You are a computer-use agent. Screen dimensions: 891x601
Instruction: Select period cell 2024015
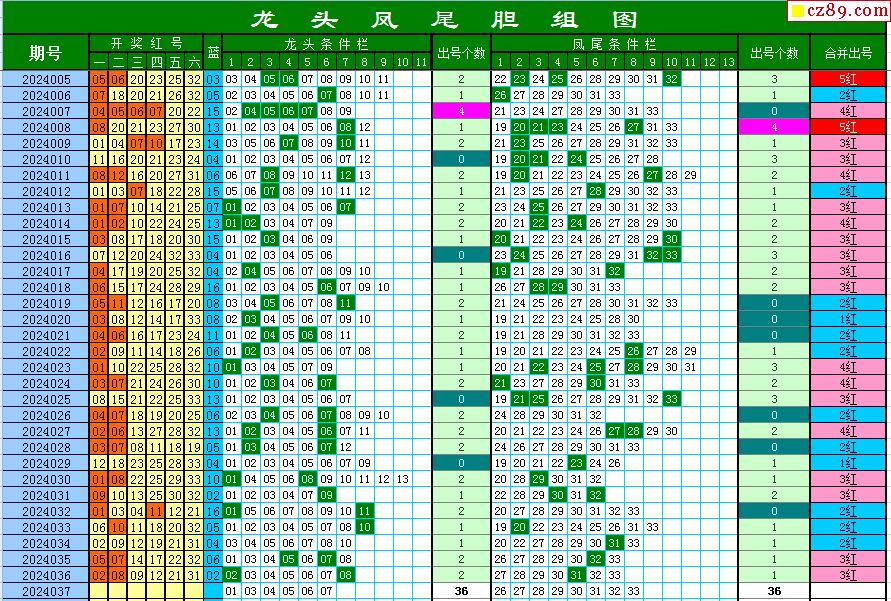coord(46,239)
